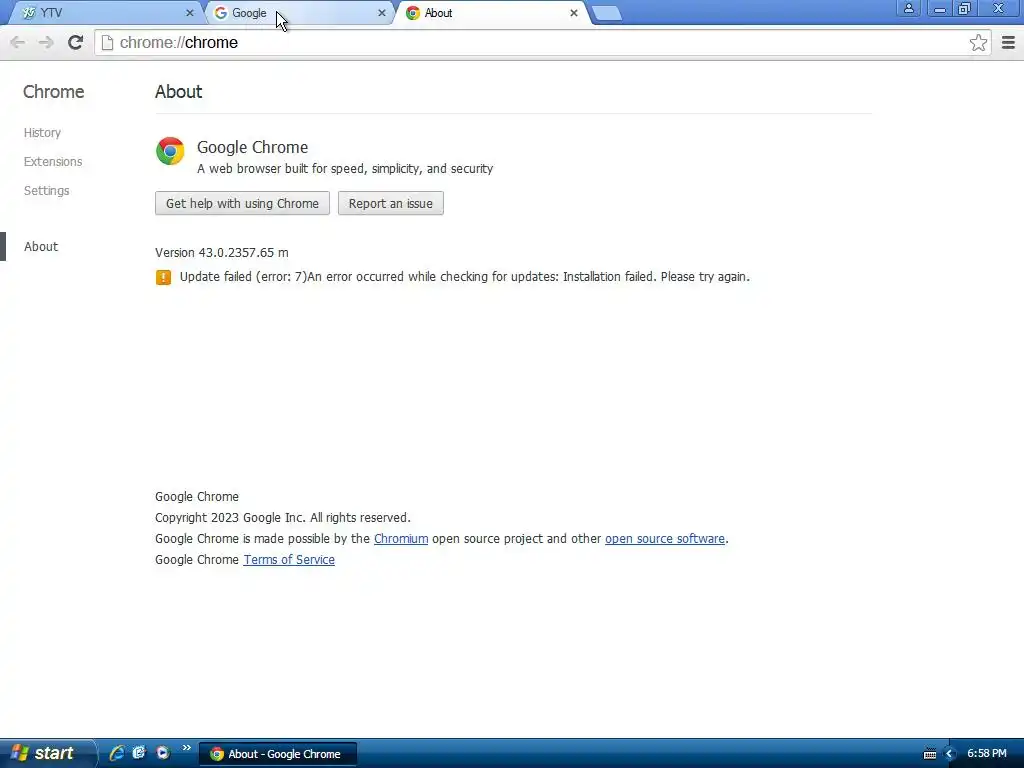Expand the quick launch chevron
Screen dimensions: 1024x768
[x=187, y=748]
